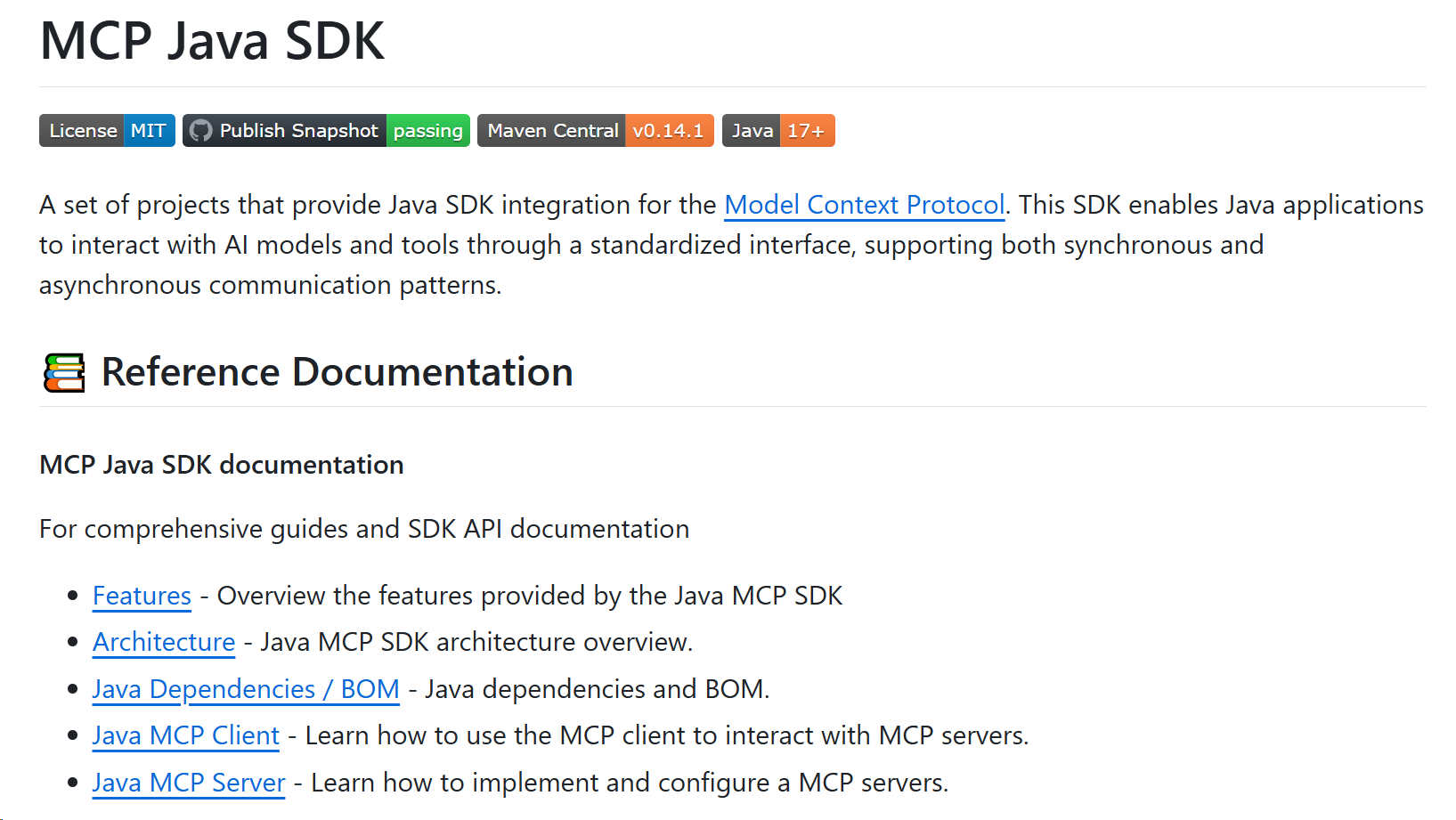Viewport: 1456px width, 820px height.
Task: Open Java Dependencies / BOM link
Action: 246,689
